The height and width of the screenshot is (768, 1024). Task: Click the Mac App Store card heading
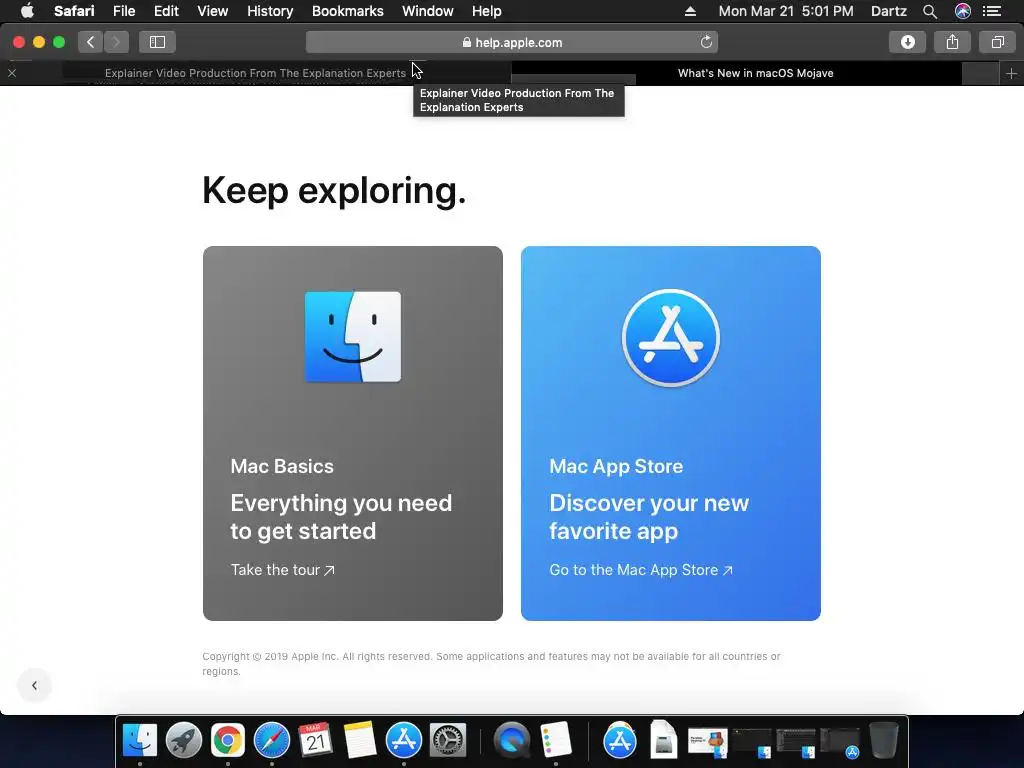[x=616, y=466]
